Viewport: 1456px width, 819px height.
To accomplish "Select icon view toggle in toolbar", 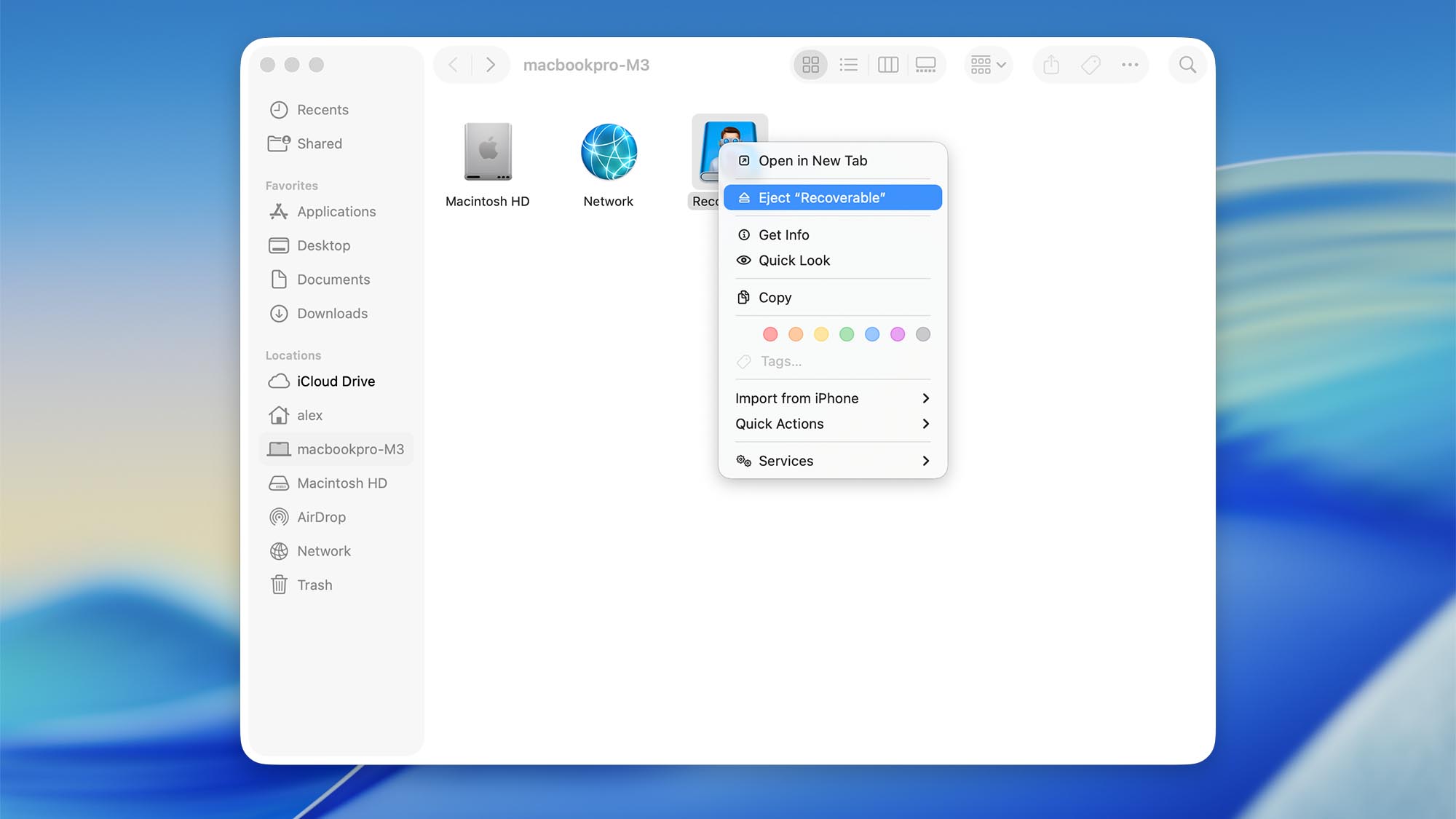I will [x=810, y=66].
